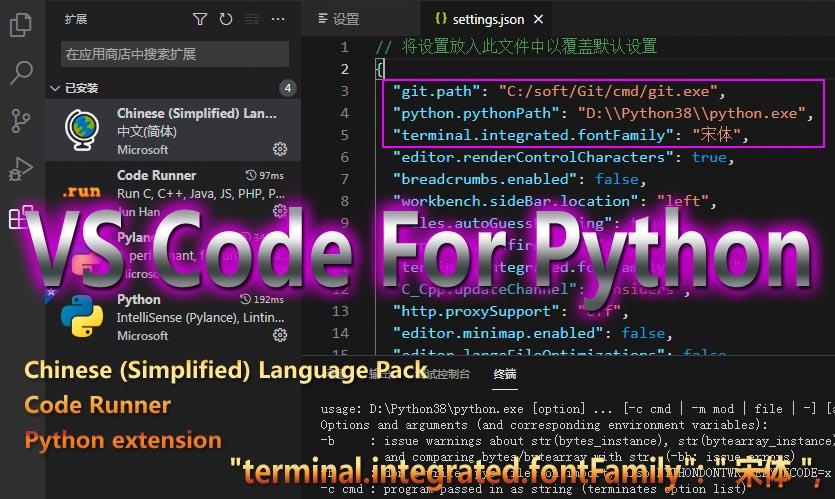The width and height of the screenshot is (835, 499).
Task: Click the "left" value on line 8
Action: (683, 201)
